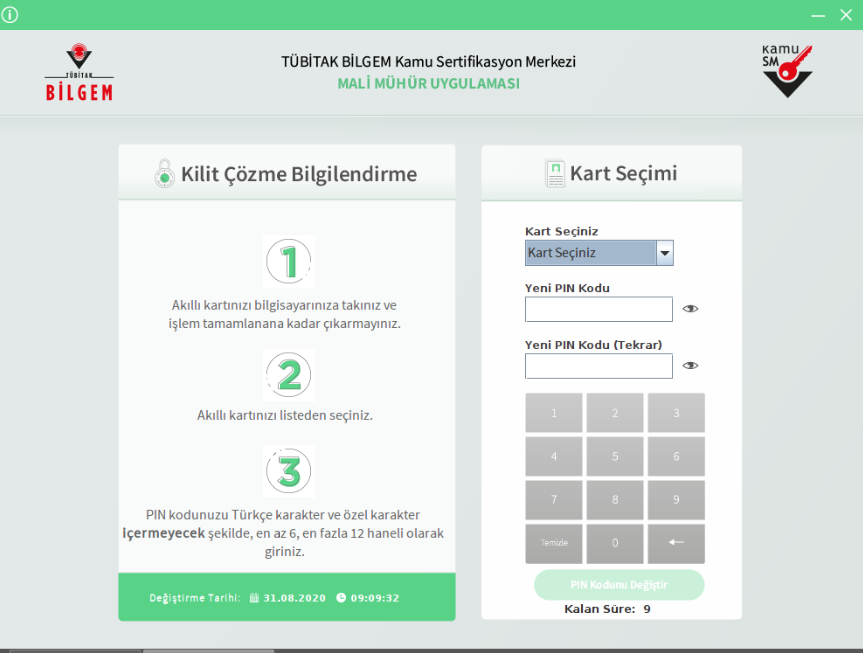Focus the Yeni PIN Kodu (Tekrar) input field
This screenshot has height=653, width=863.
tap(599, 366)
